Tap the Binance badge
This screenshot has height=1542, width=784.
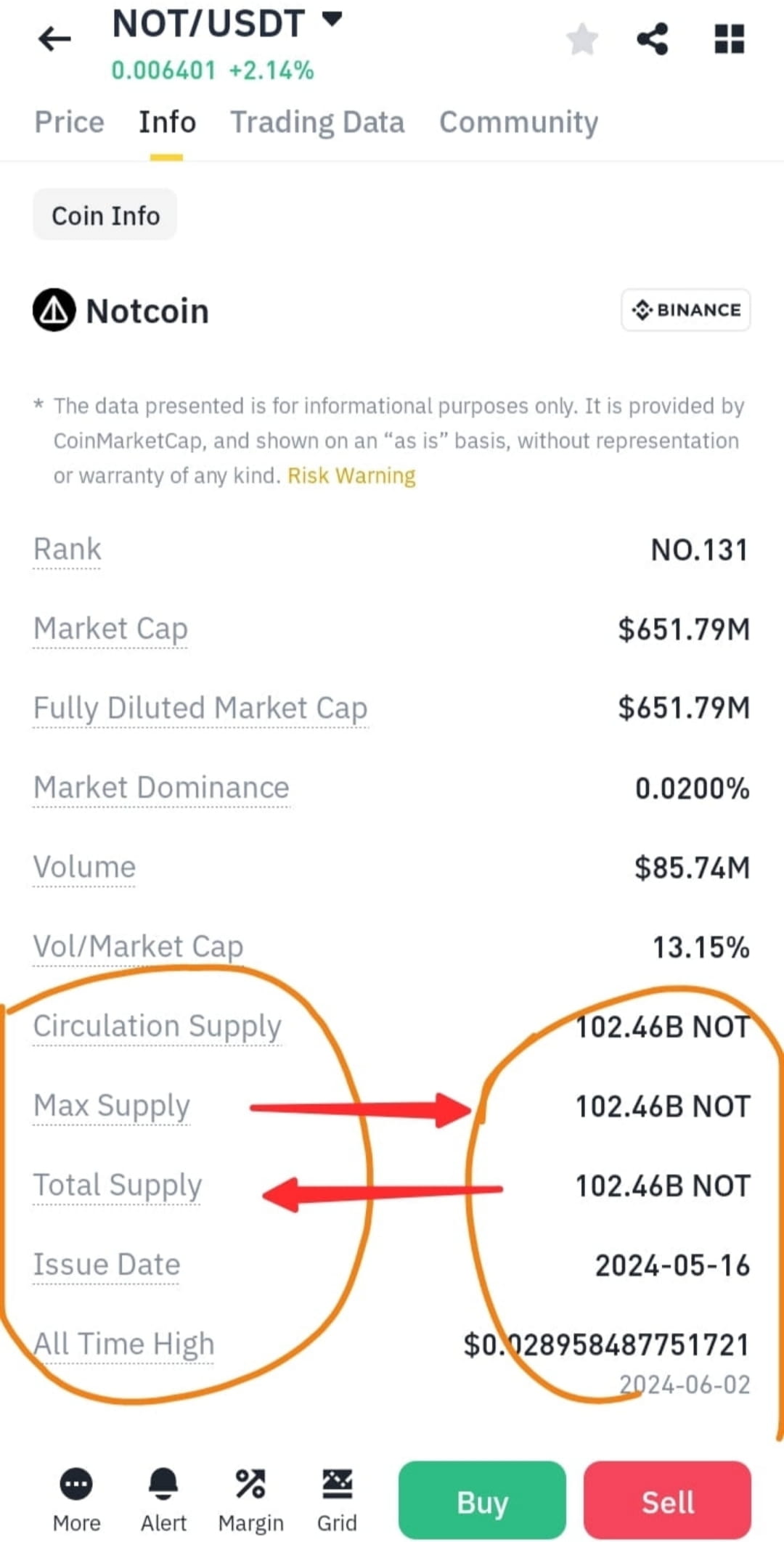coord(686,310)
